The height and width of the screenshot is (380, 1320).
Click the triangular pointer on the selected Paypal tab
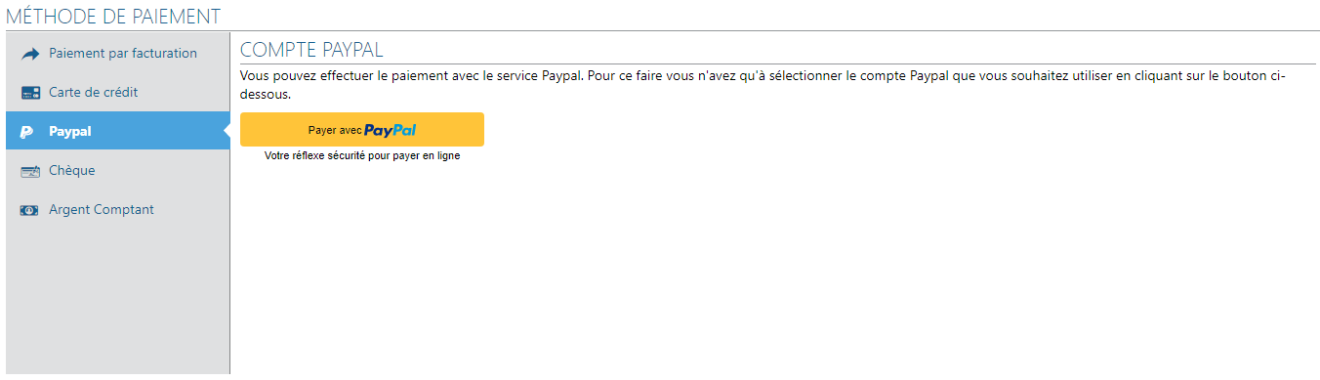pos(226,131)
